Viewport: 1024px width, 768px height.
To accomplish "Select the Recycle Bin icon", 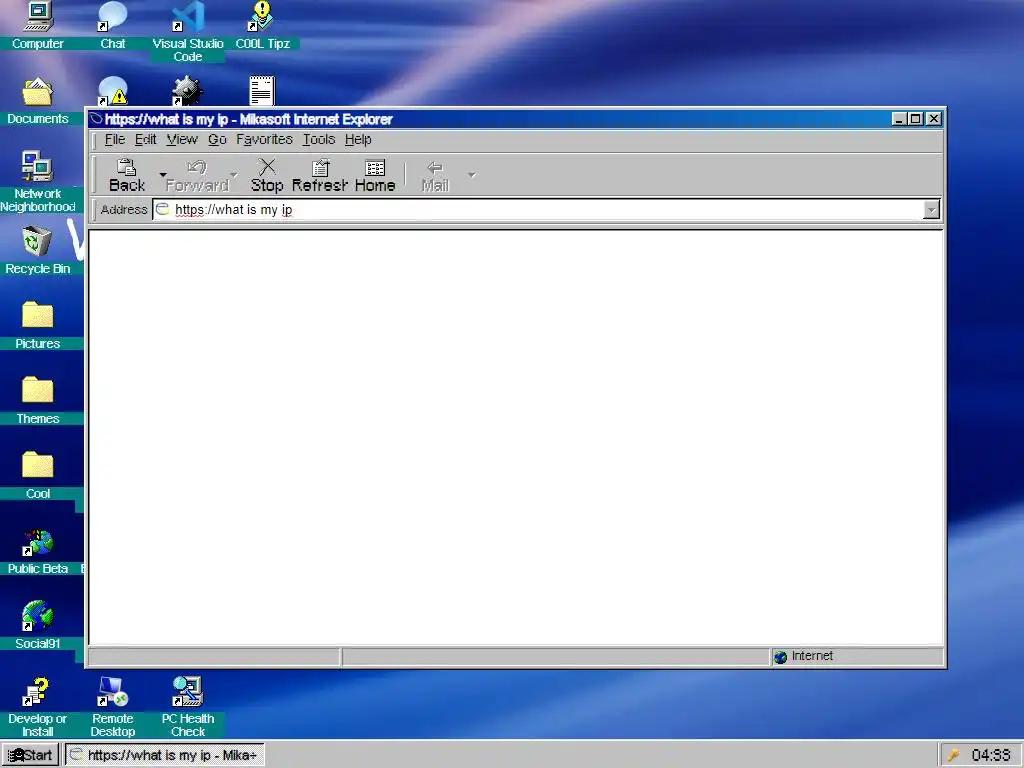I will (x=38, y=251).
